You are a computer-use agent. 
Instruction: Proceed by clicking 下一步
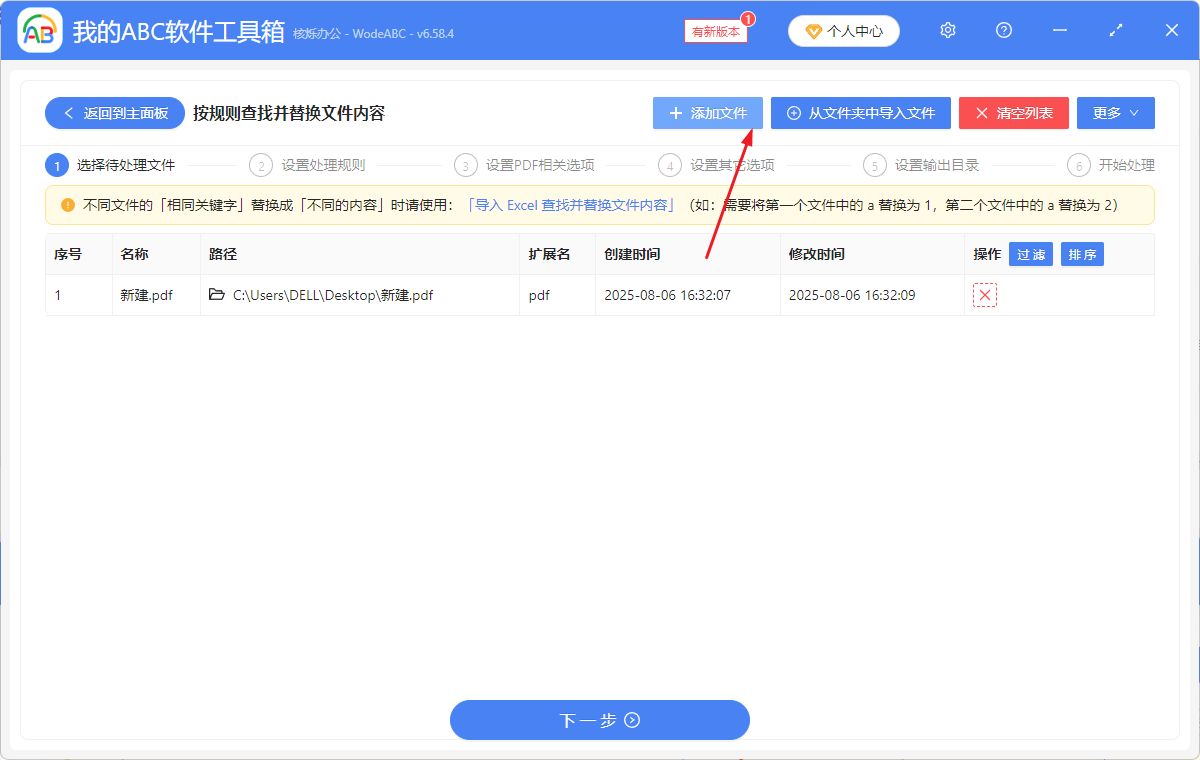click(599, 720)
